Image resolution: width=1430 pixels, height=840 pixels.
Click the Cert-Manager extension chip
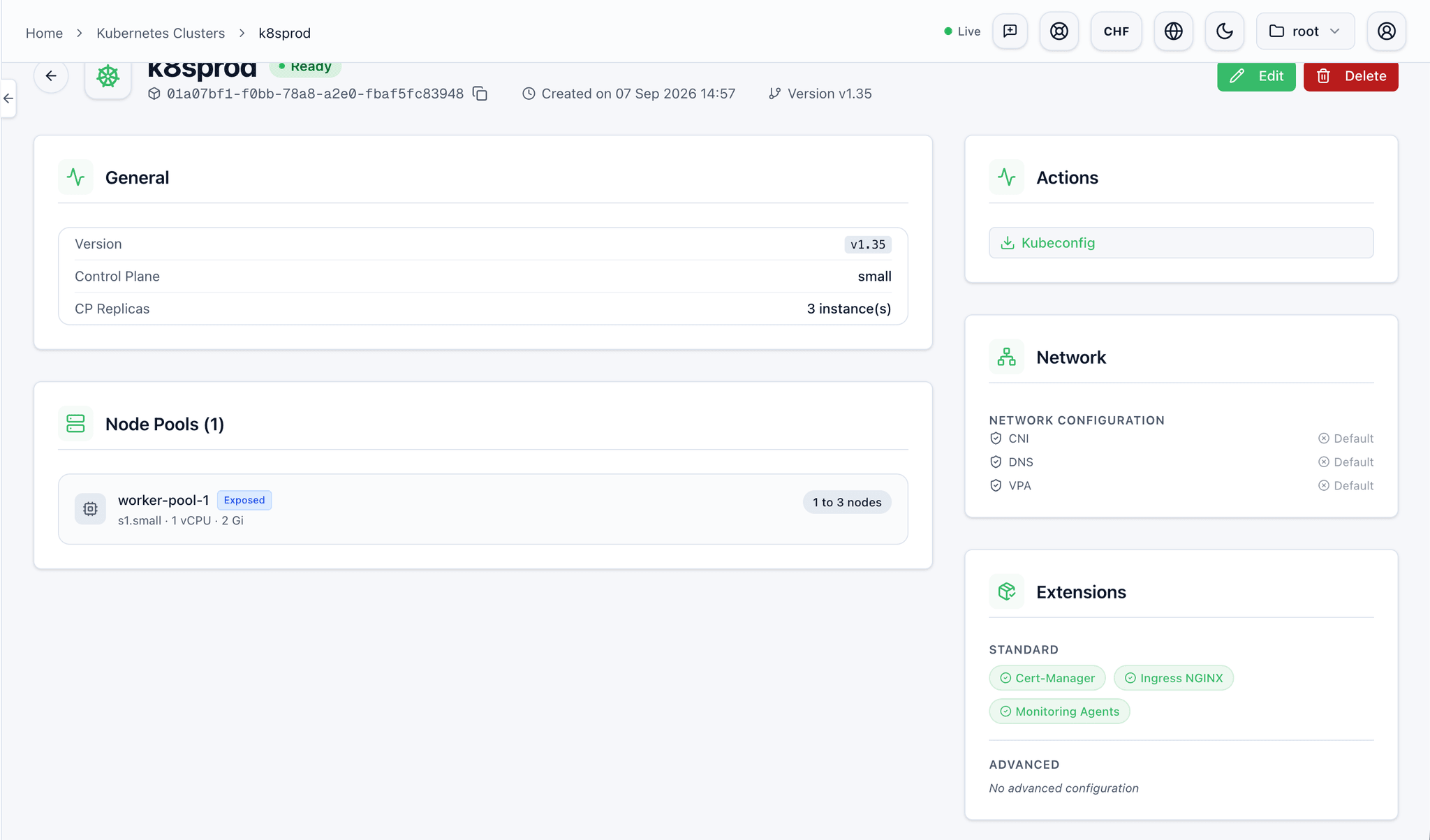[1047, 678]
